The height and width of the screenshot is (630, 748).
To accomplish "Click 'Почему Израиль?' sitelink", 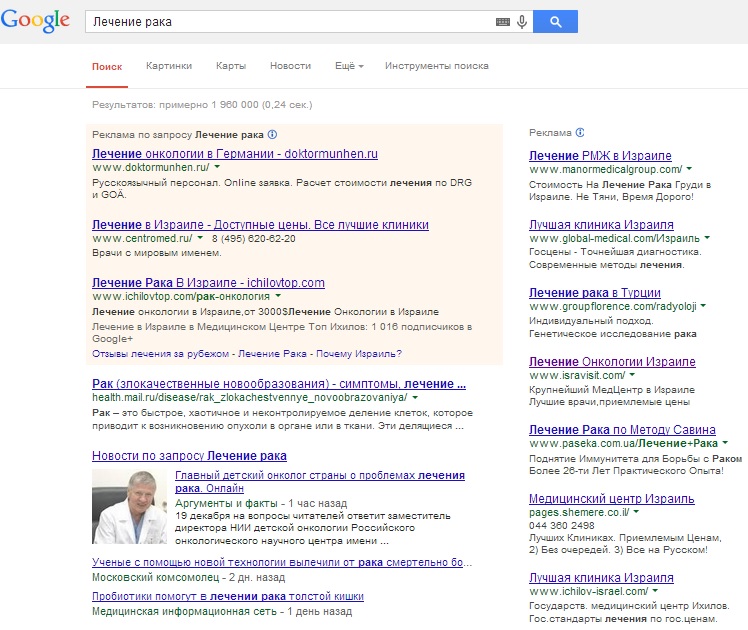I will [x=359, y=353].
